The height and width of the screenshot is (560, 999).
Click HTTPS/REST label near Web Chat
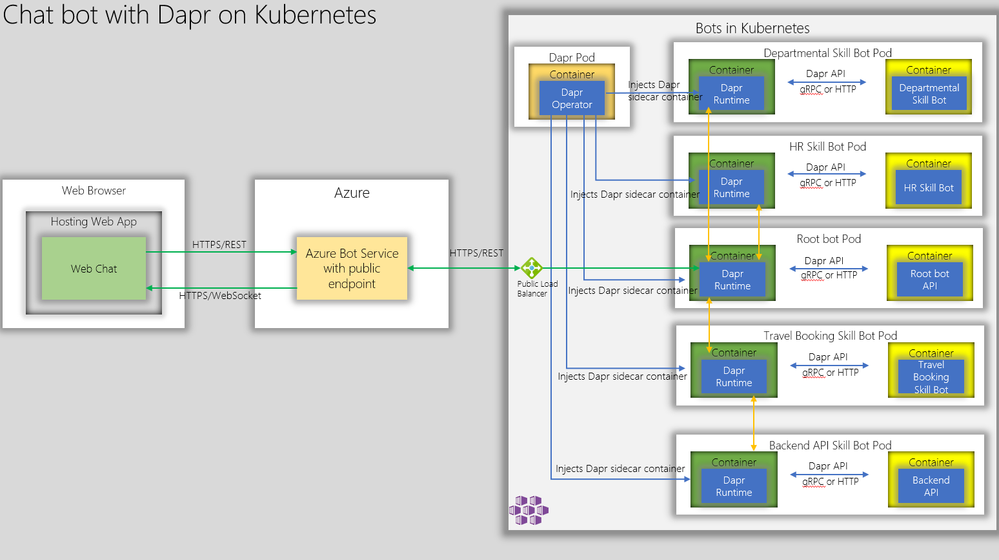click(x=219, y=245)
